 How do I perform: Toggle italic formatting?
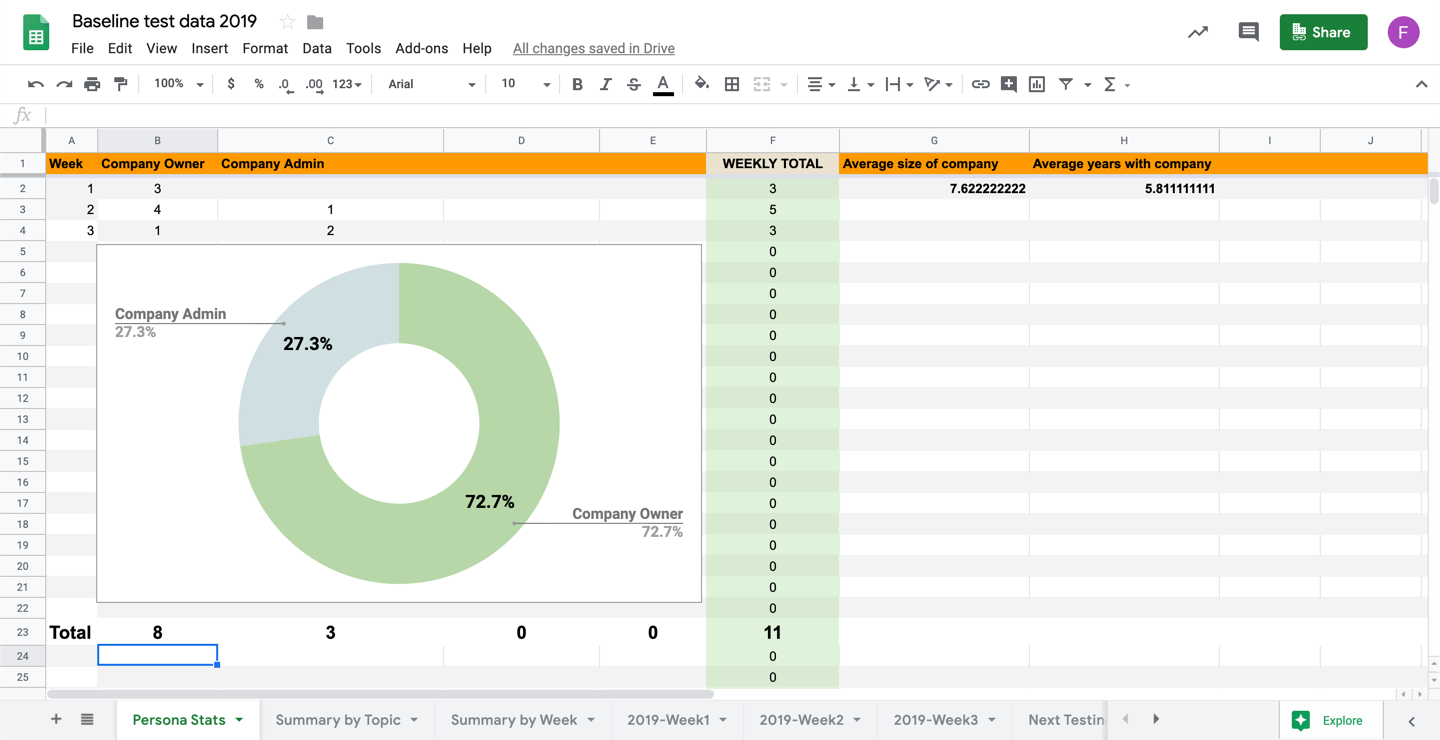(605, 85)
